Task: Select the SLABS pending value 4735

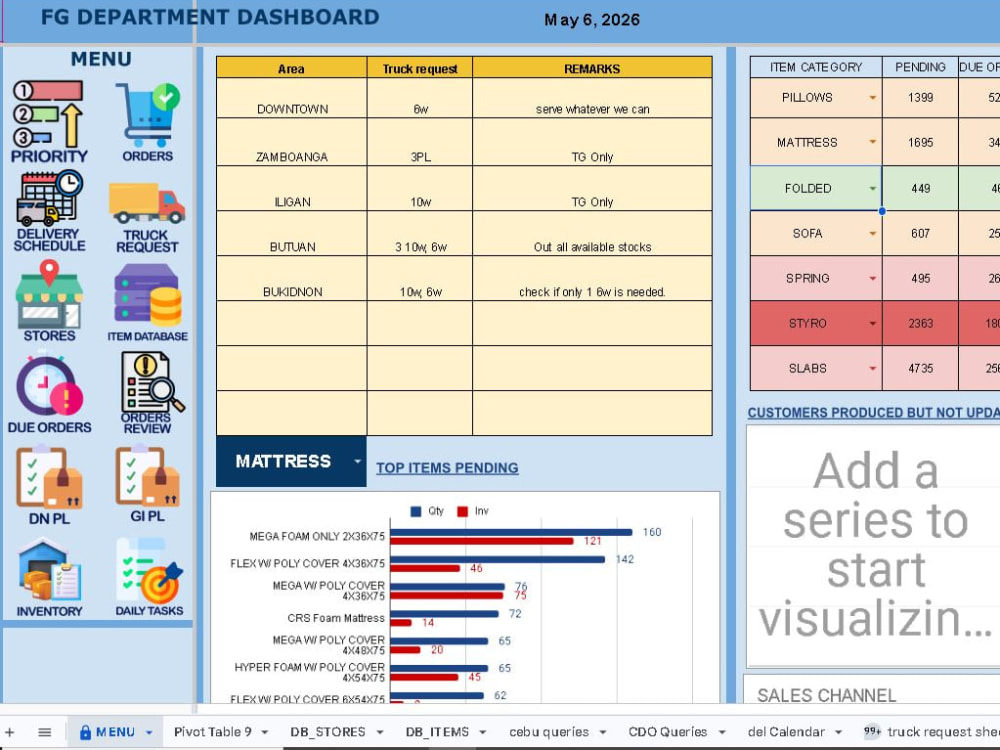Action: [x=920, y=368]
